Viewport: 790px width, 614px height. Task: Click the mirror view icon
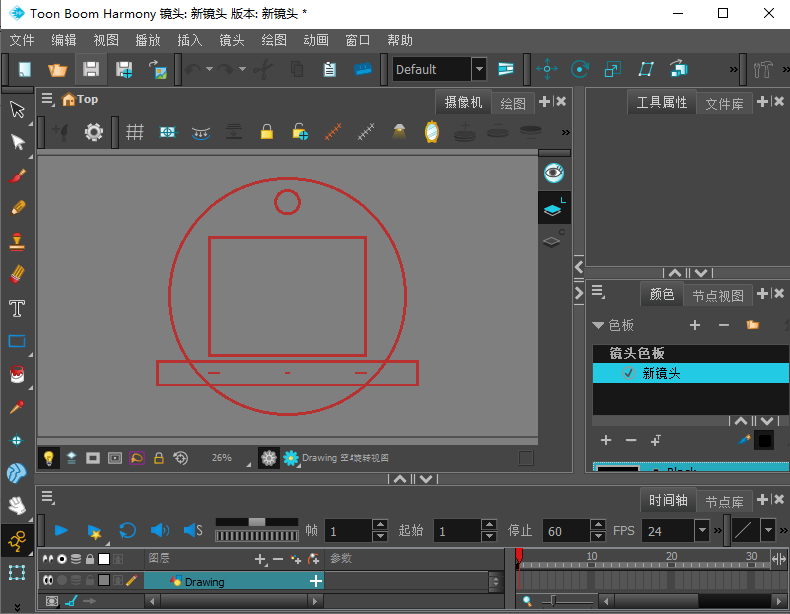pos(432,132)
